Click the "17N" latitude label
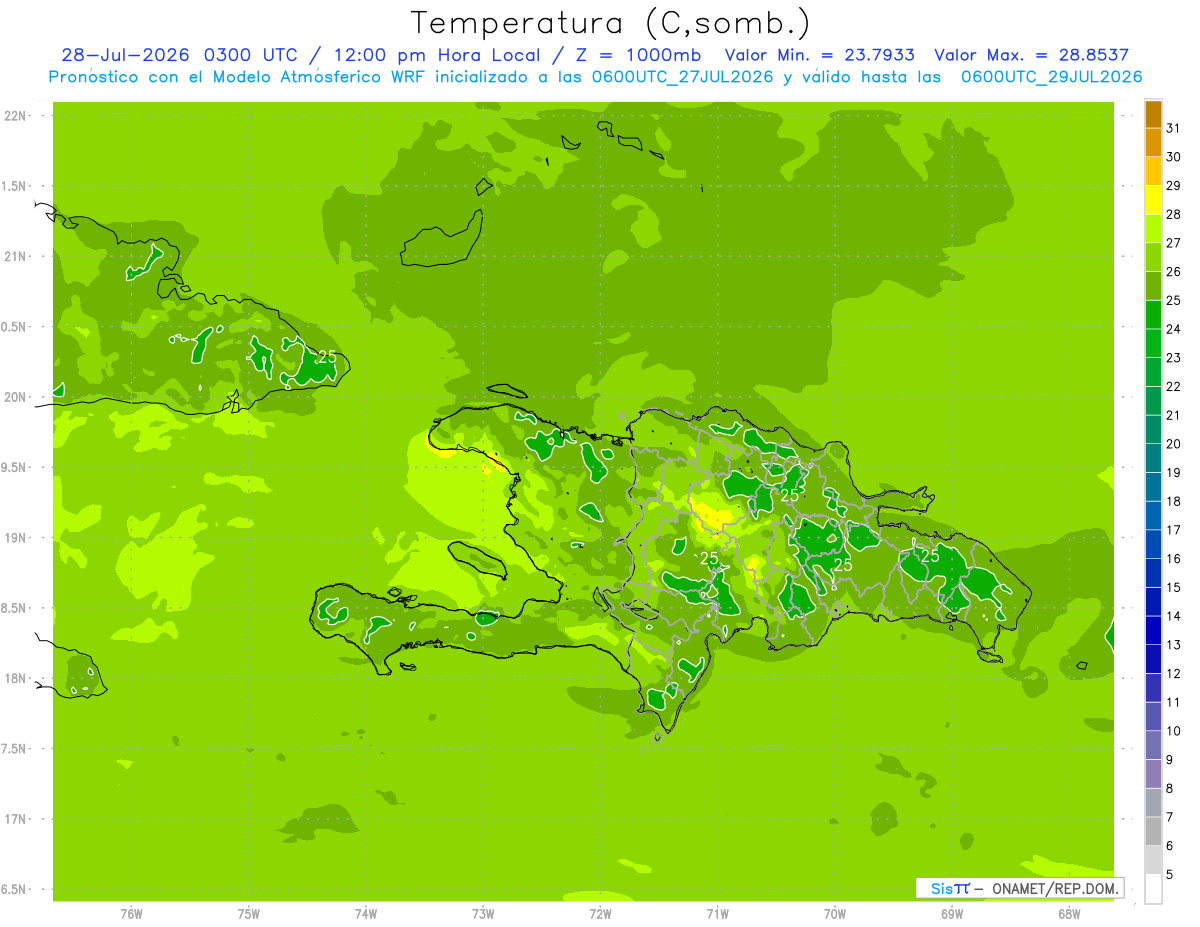The image size is (1200, 927). [x=17, y=819]
